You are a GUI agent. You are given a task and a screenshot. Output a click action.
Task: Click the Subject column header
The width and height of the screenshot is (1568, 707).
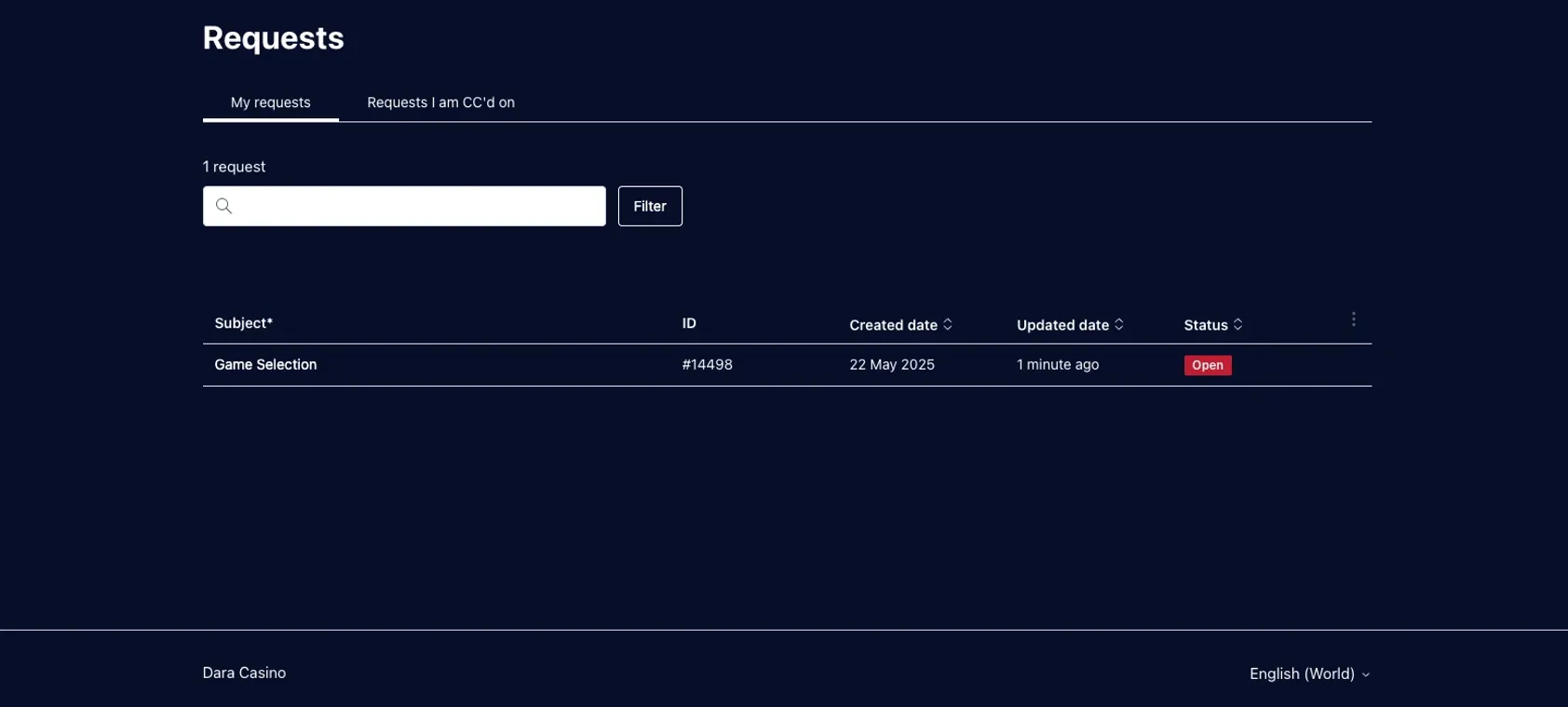pos(244,323)
